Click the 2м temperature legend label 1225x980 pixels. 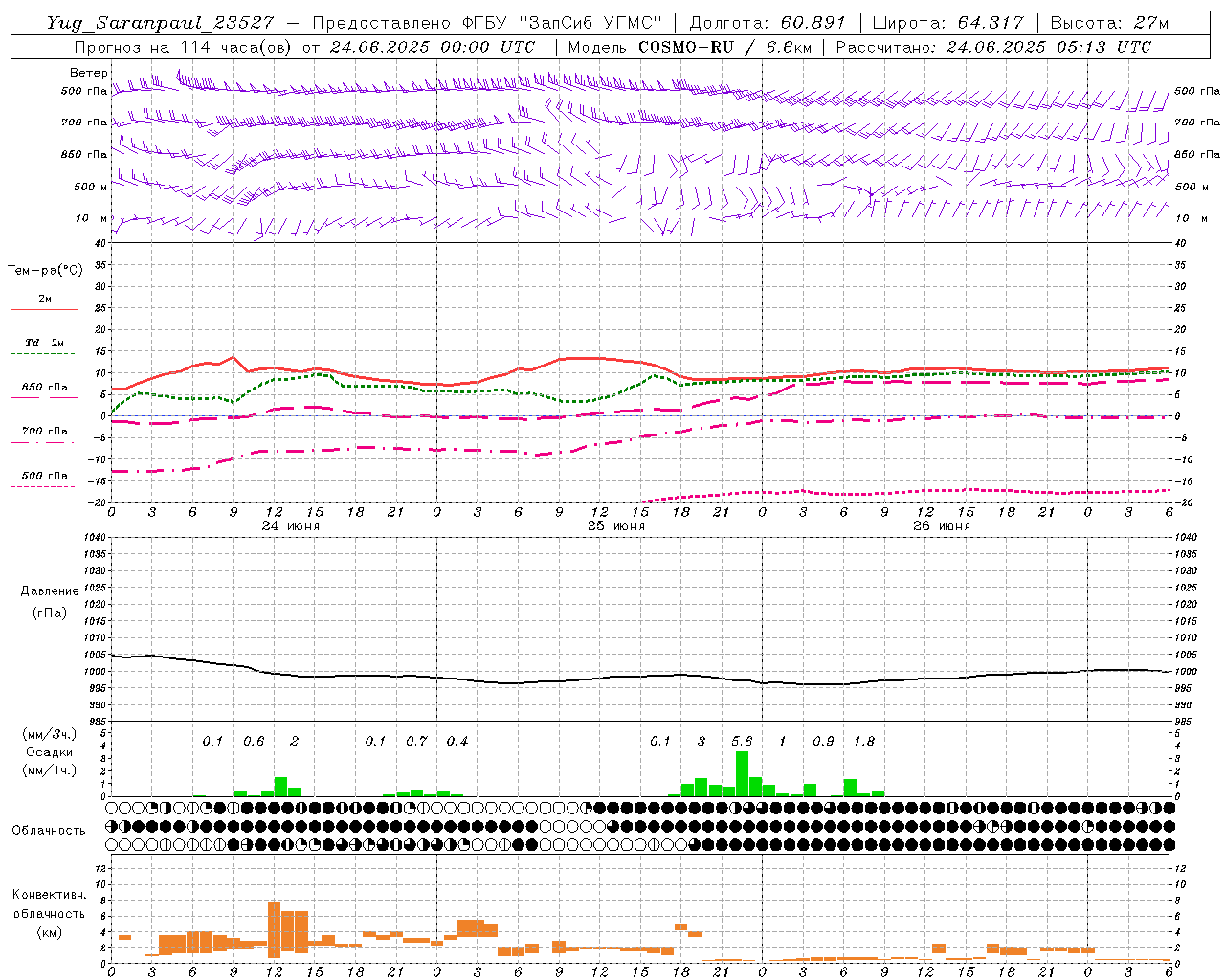click(45, 299)
